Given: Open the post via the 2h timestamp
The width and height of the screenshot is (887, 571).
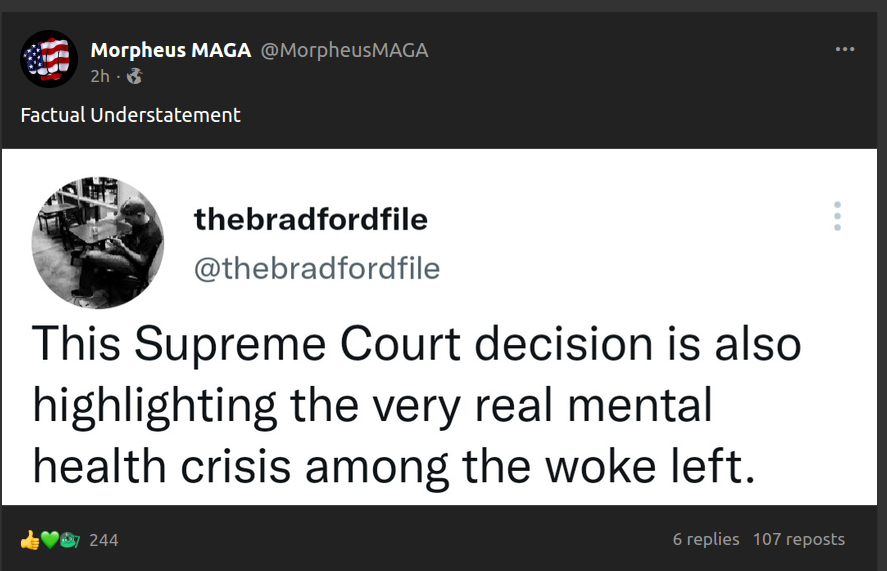Looking at the screenshot, I should tap(99, 76).
